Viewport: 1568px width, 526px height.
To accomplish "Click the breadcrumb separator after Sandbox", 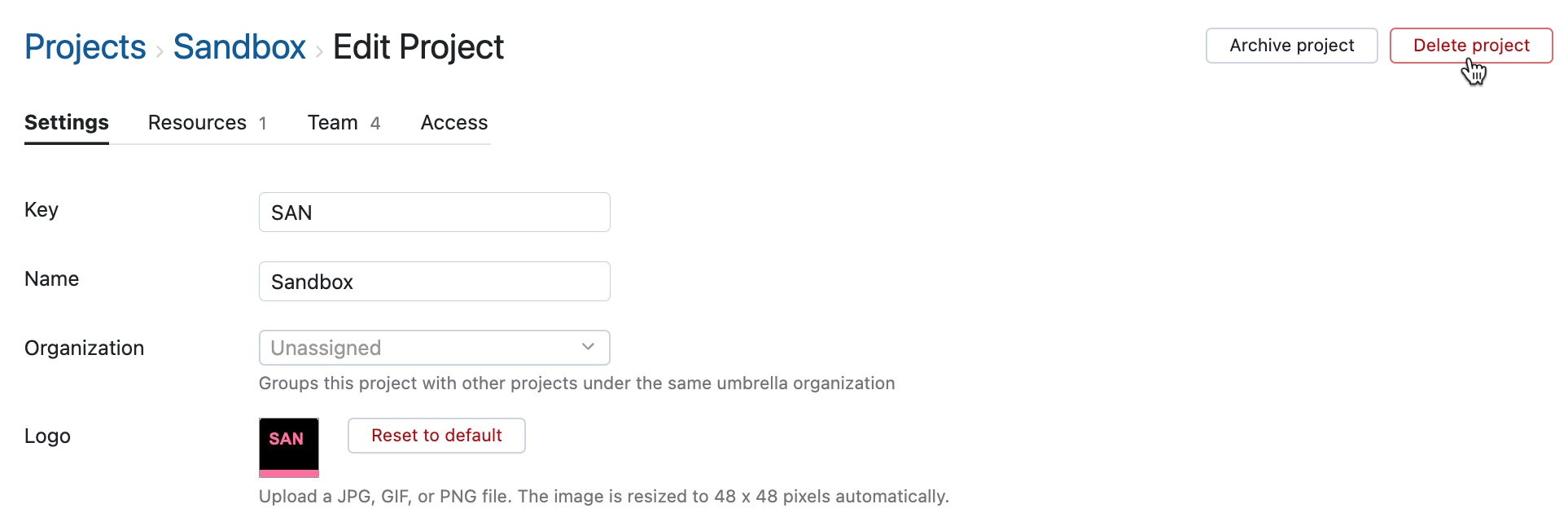I will pyautogui.click(x=319, y=52).
